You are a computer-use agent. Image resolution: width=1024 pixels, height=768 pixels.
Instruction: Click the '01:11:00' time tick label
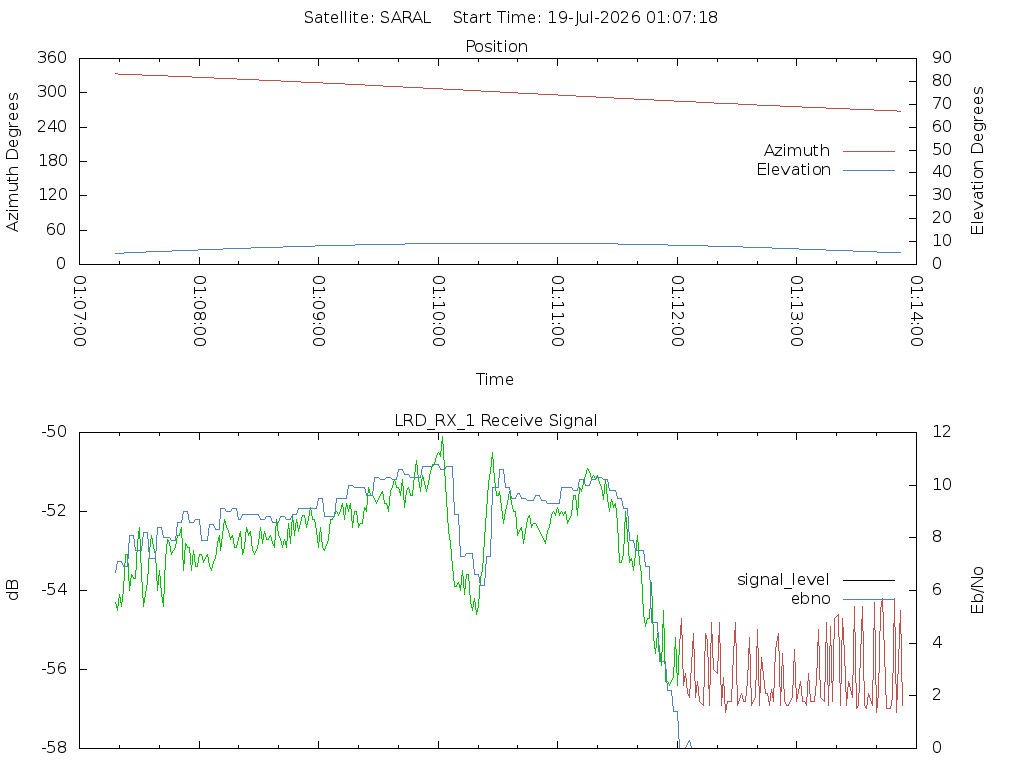(558, 311)
